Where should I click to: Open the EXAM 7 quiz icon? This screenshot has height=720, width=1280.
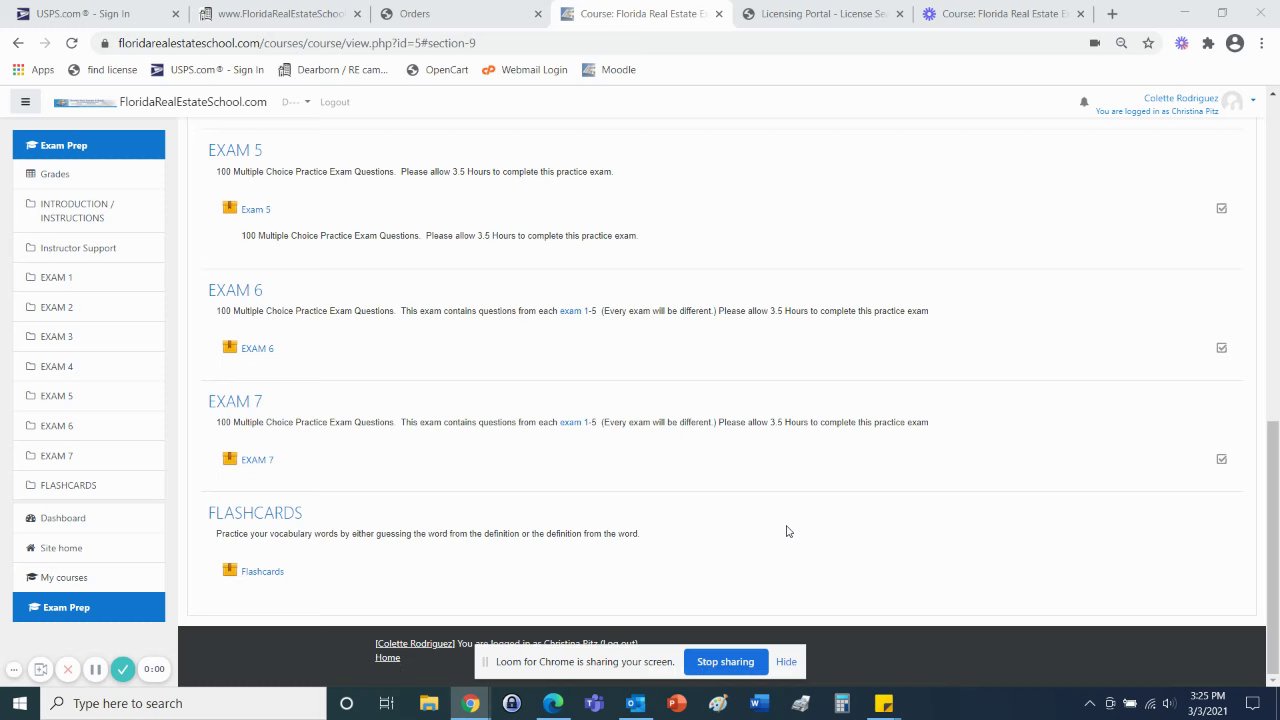pos(230,459)
